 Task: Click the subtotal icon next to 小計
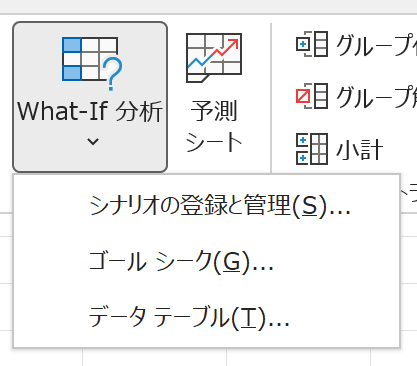pos(312,149)
